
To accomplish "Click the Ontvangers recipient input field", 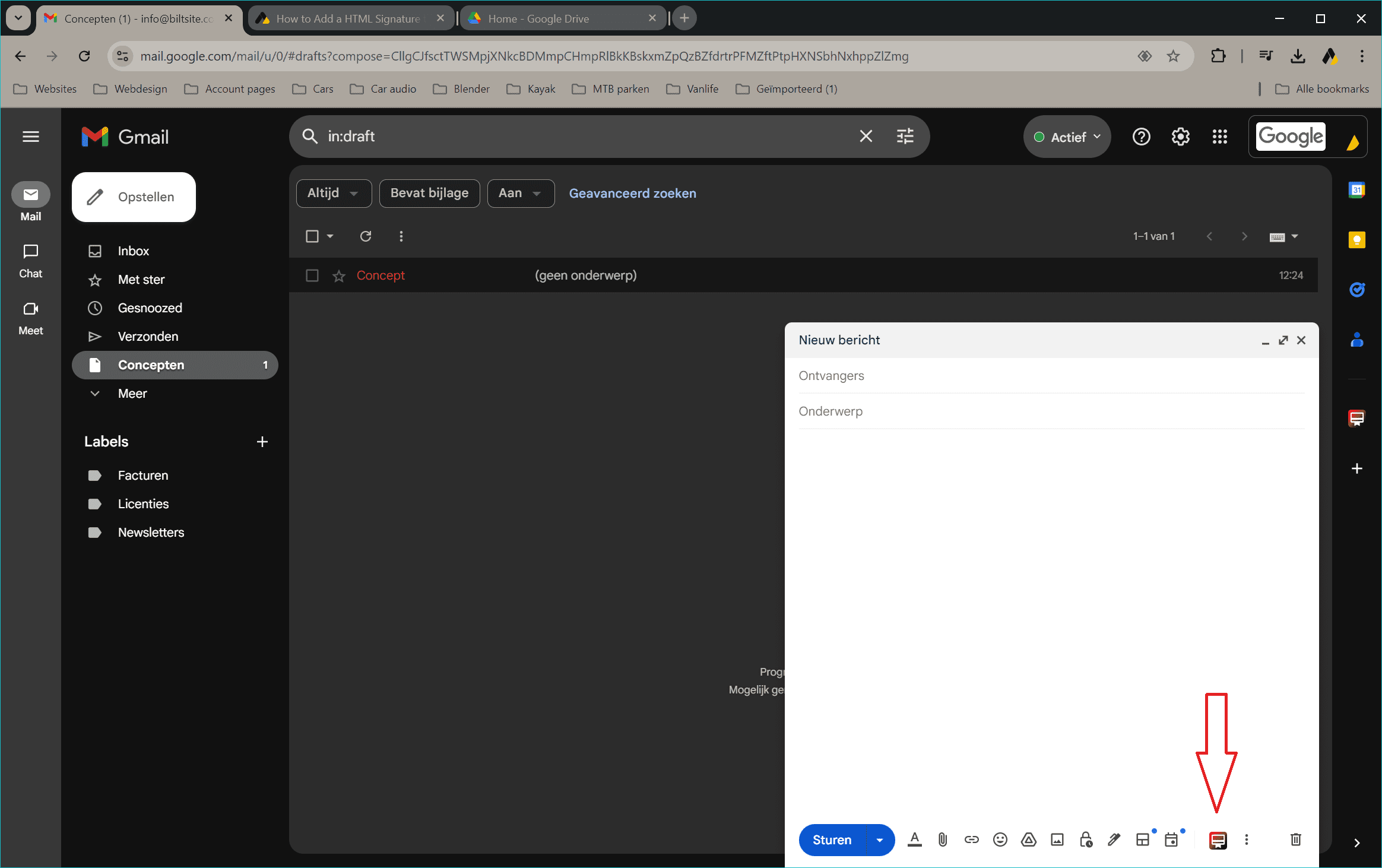I will [x=1050, y=375].
